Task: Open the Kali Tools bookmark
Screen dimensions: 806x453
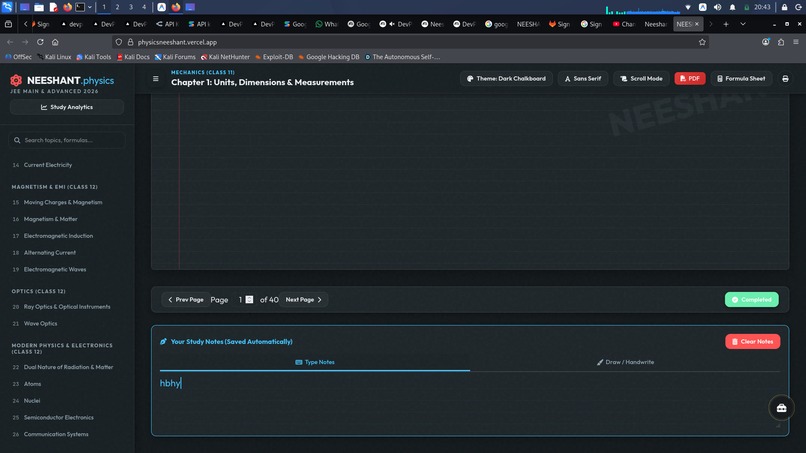Action: tap(94, 57)
